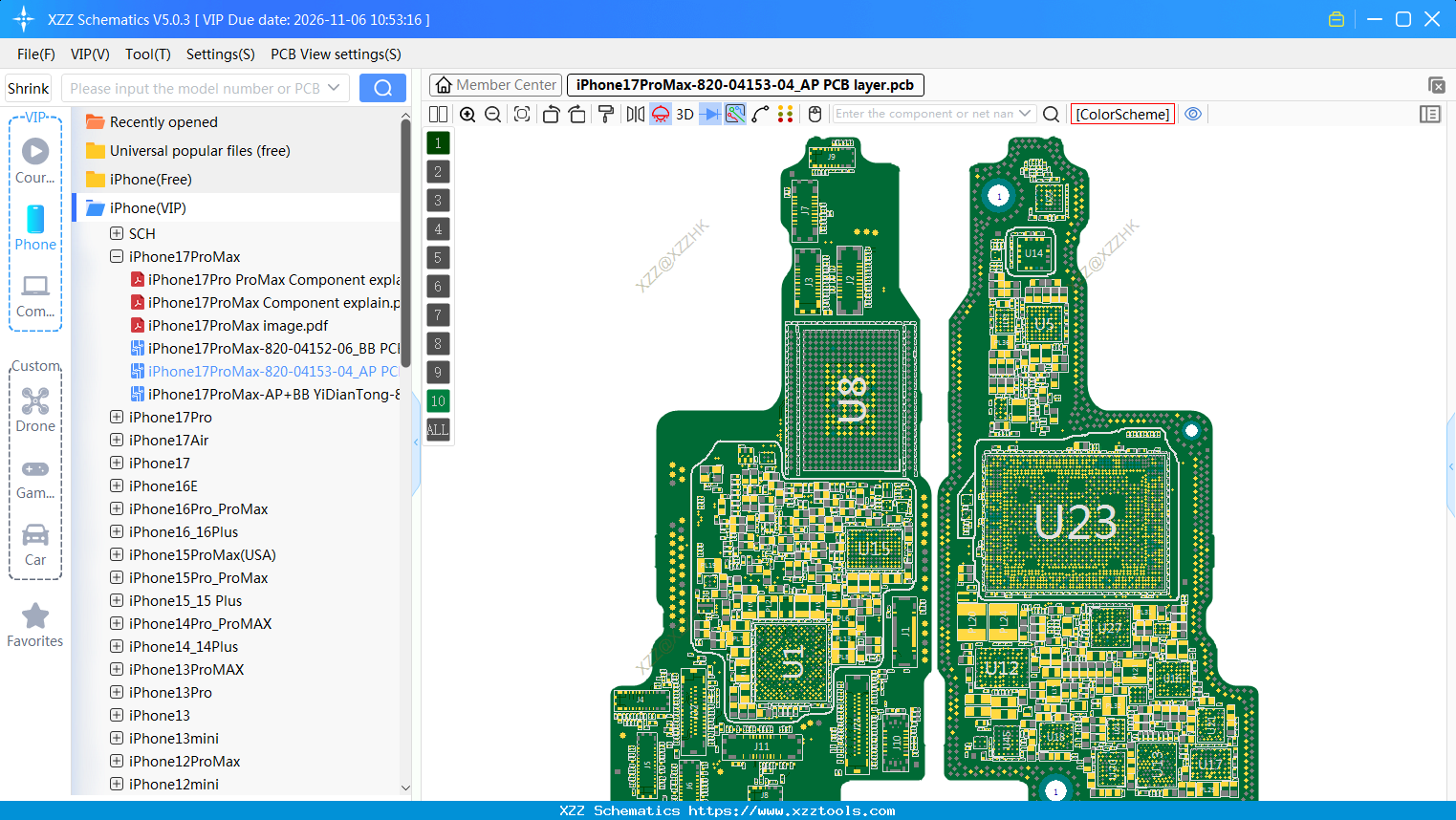Open the mouse settings toolbar icon

[x=814, y=114]
